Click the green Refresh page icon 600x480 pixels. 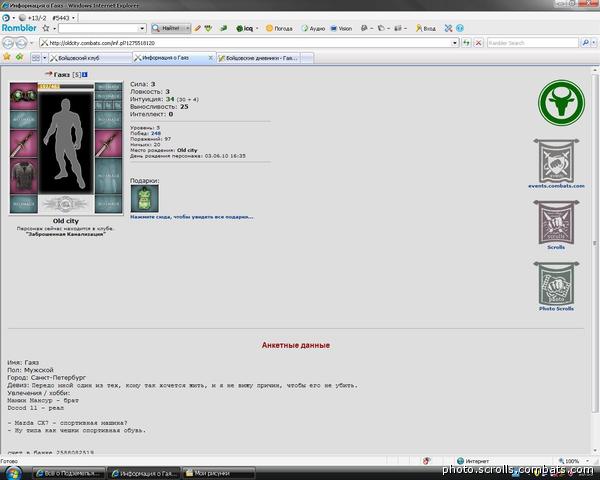[x=466, y=43]
